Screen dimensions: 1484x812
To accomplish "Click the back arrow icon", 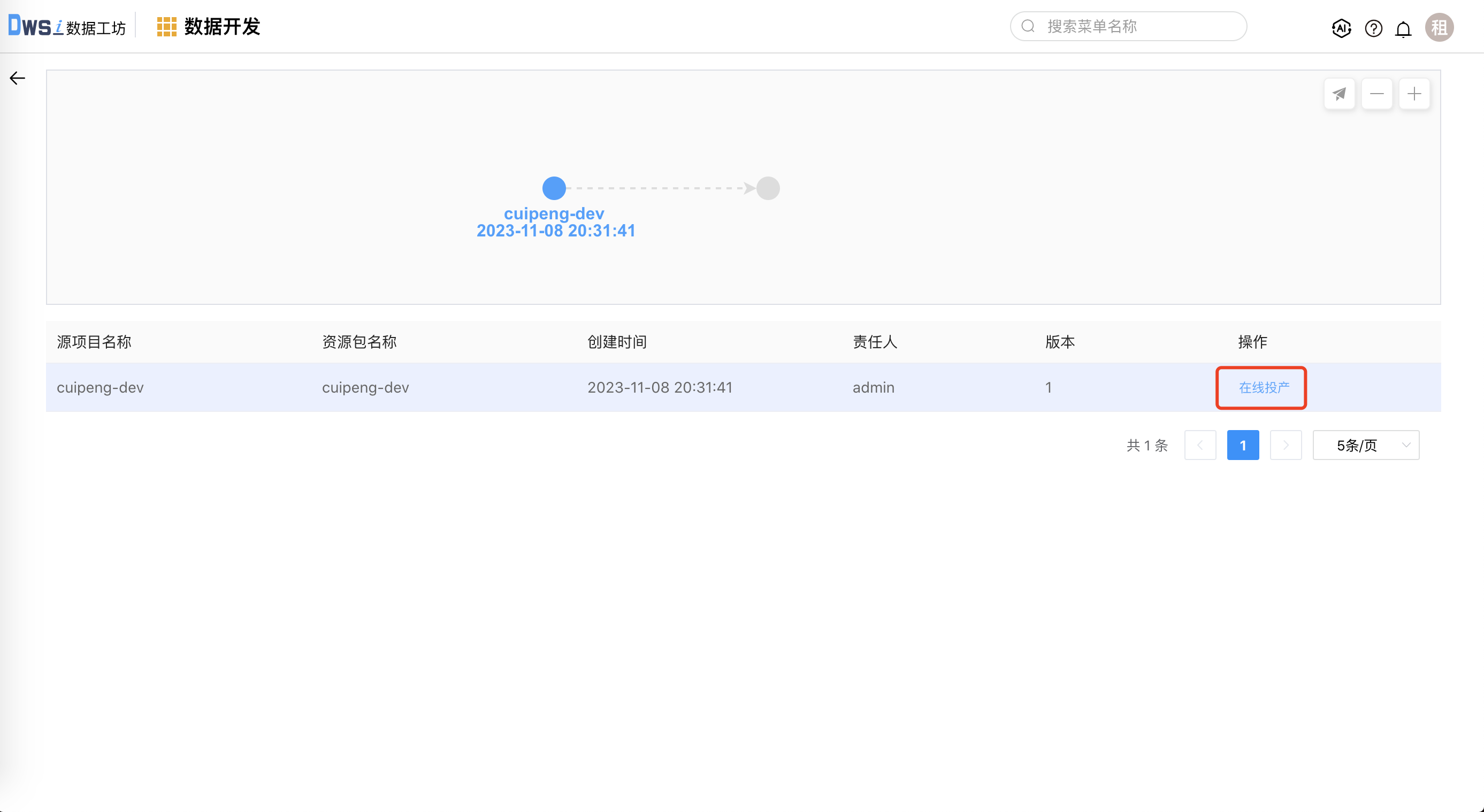I will (x=17, y=78).
